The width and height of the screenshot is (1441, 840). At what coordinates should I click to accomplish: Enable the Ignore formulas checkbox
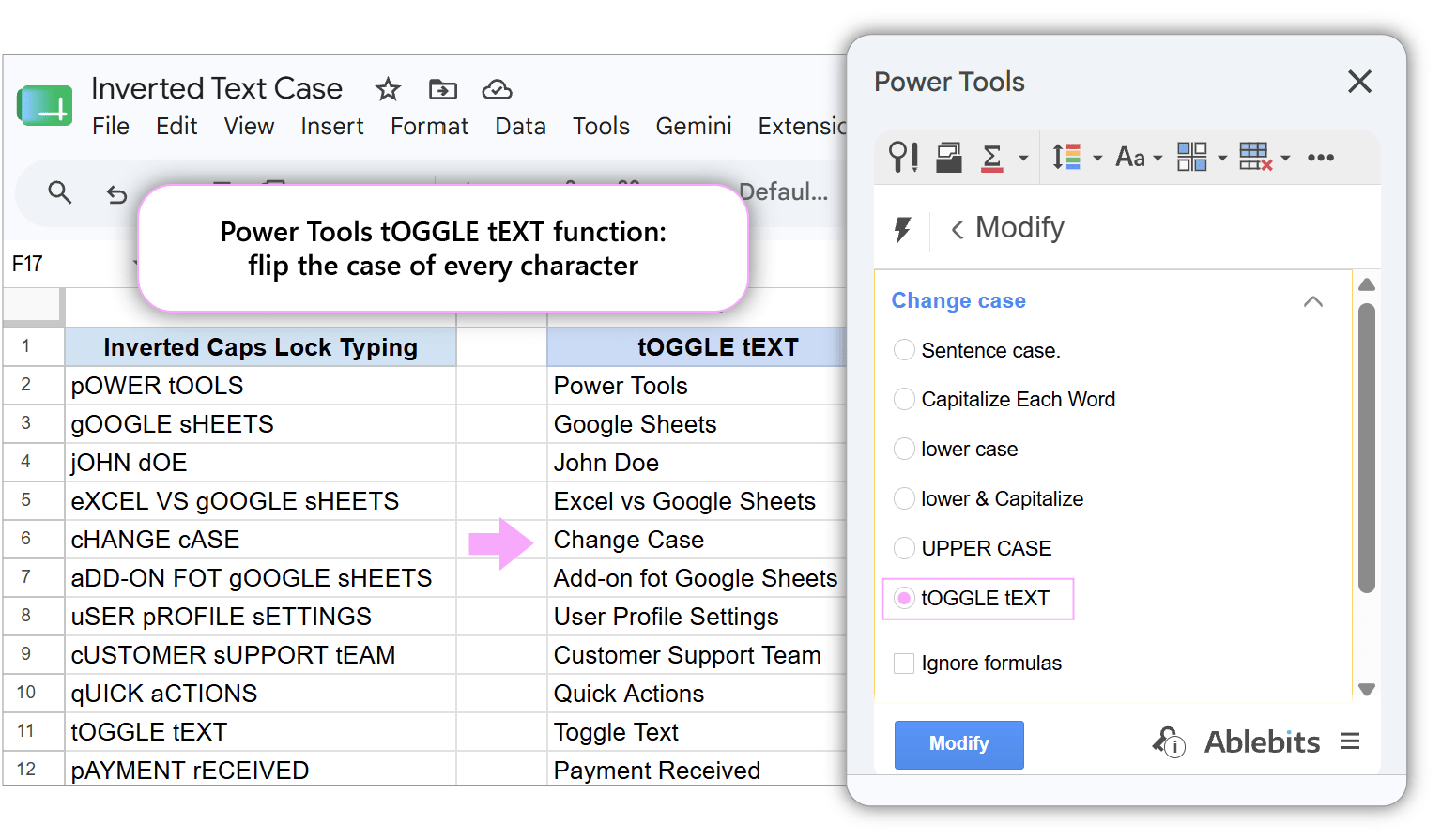click(x=904, y=664)
